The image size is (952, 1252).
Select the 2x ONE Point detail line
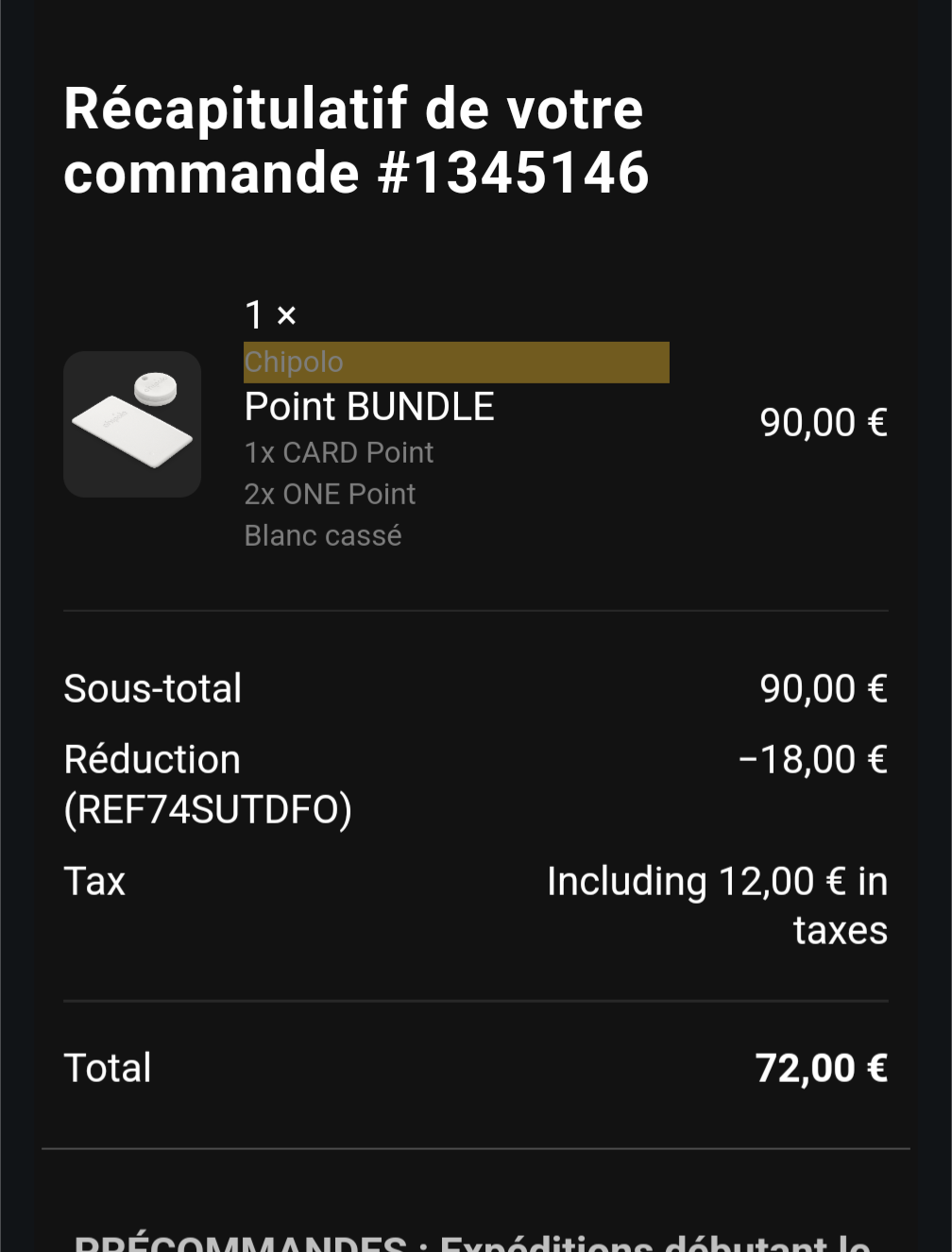pos(330,494)
